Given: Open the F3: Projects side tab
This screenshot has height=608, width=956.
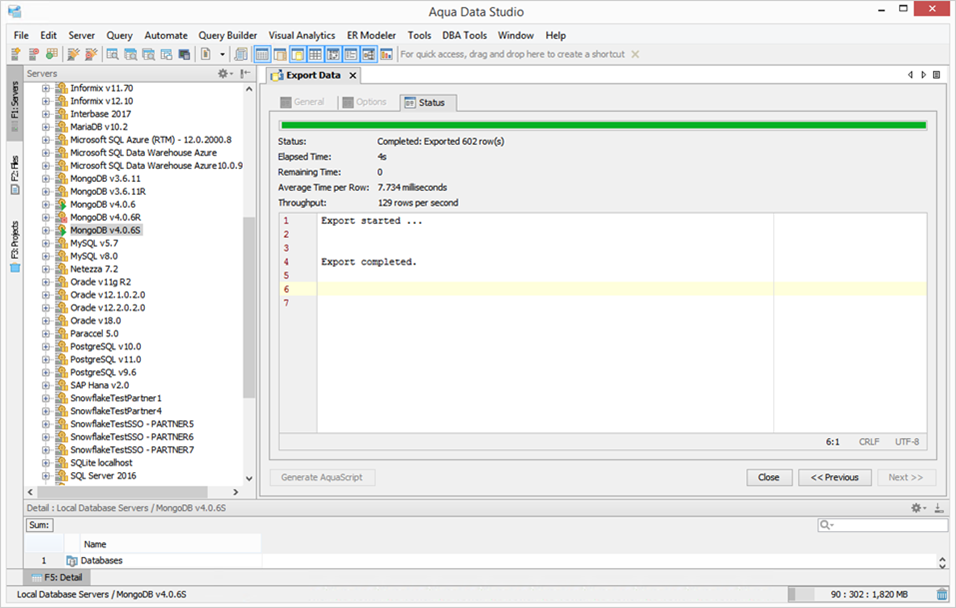Looking at the screenshot, I should point(15,245).
